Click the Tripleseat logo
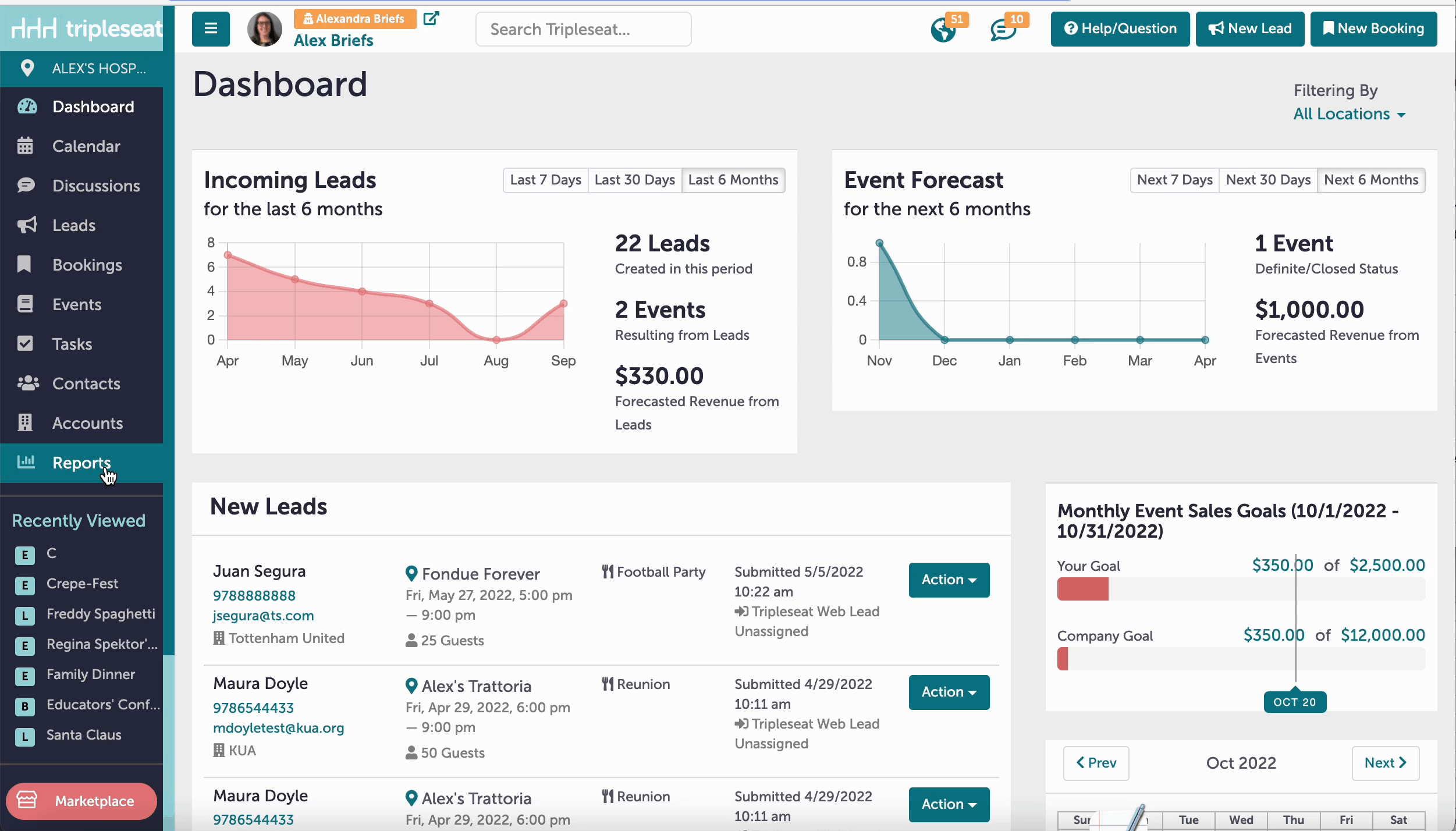Screen dimensions: 1456x831 click(87, 28)
